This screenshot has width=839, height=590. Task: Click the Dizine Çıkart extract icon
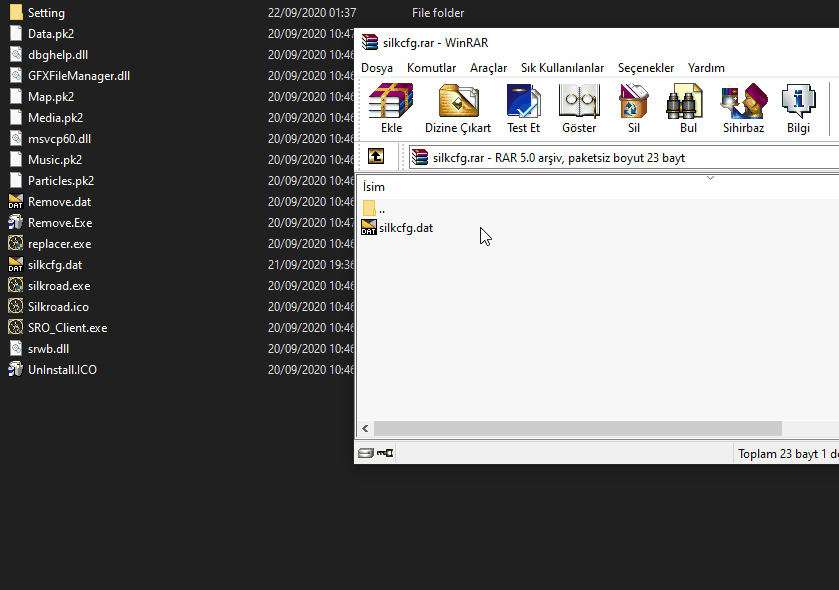click(x=457, y=108)
